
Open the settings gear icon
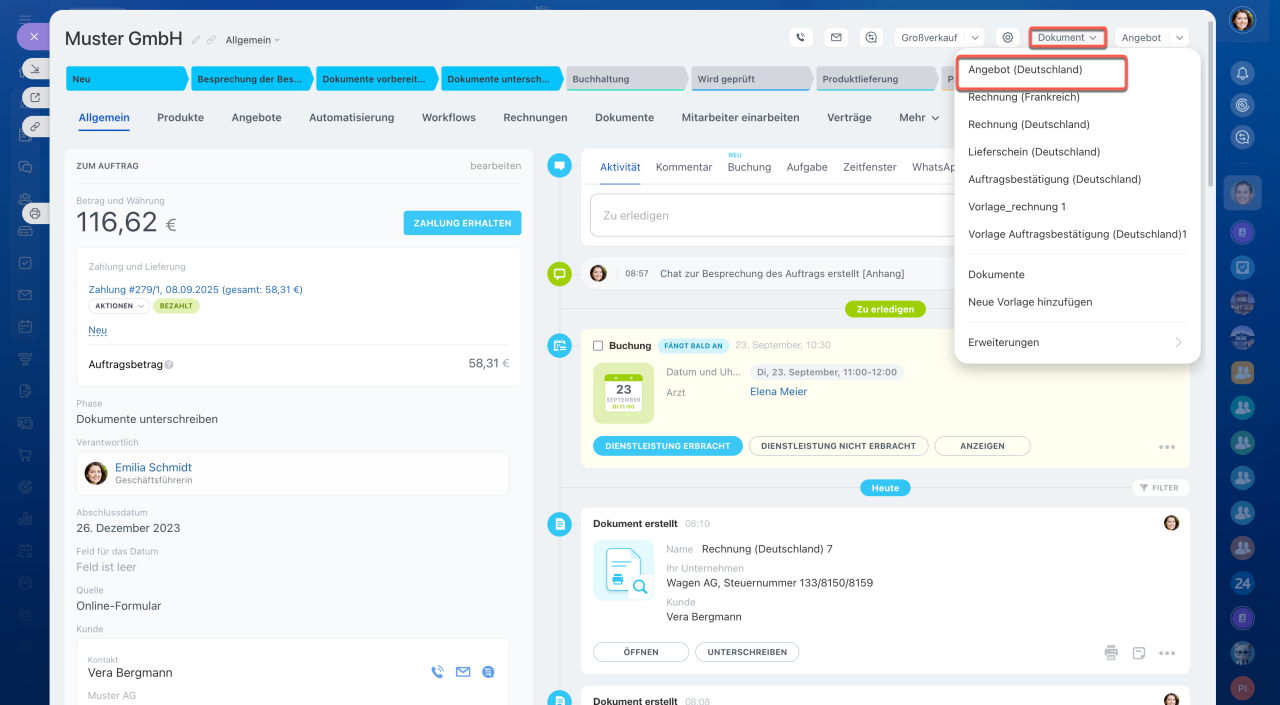[x=1008, y=38]
